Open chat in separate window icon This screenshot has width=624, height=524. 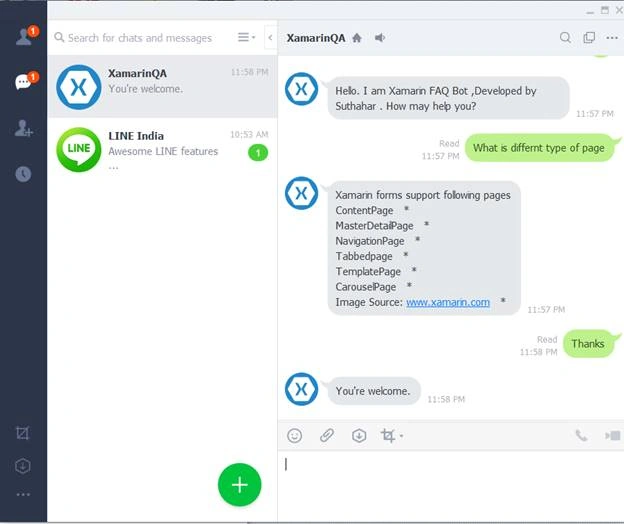[589, 38]
